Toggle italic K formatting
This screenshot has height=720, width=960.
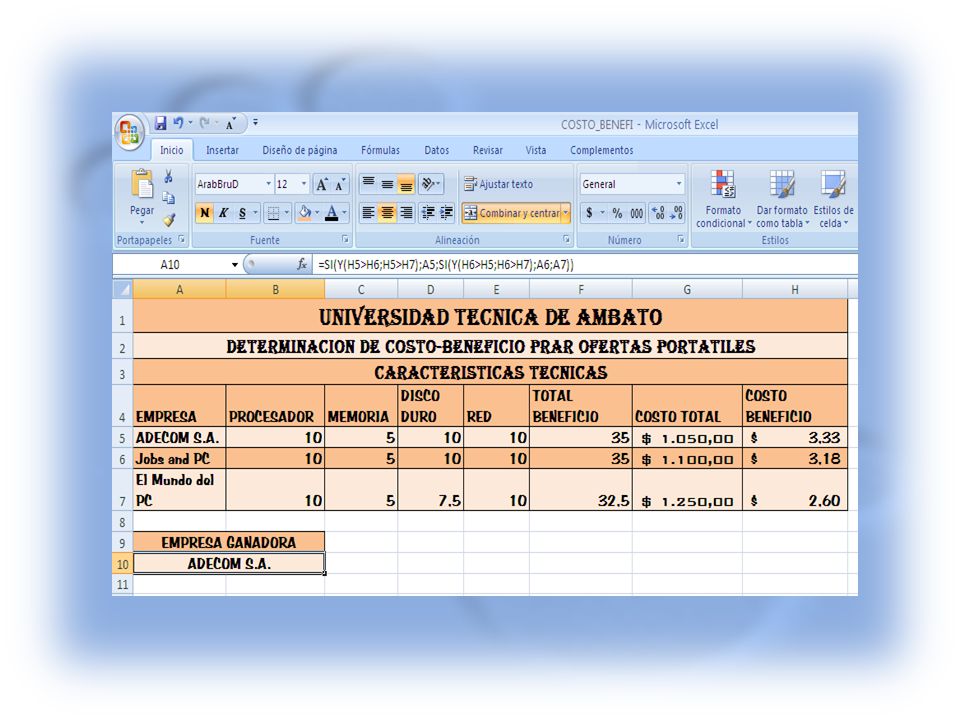(223, 213)
